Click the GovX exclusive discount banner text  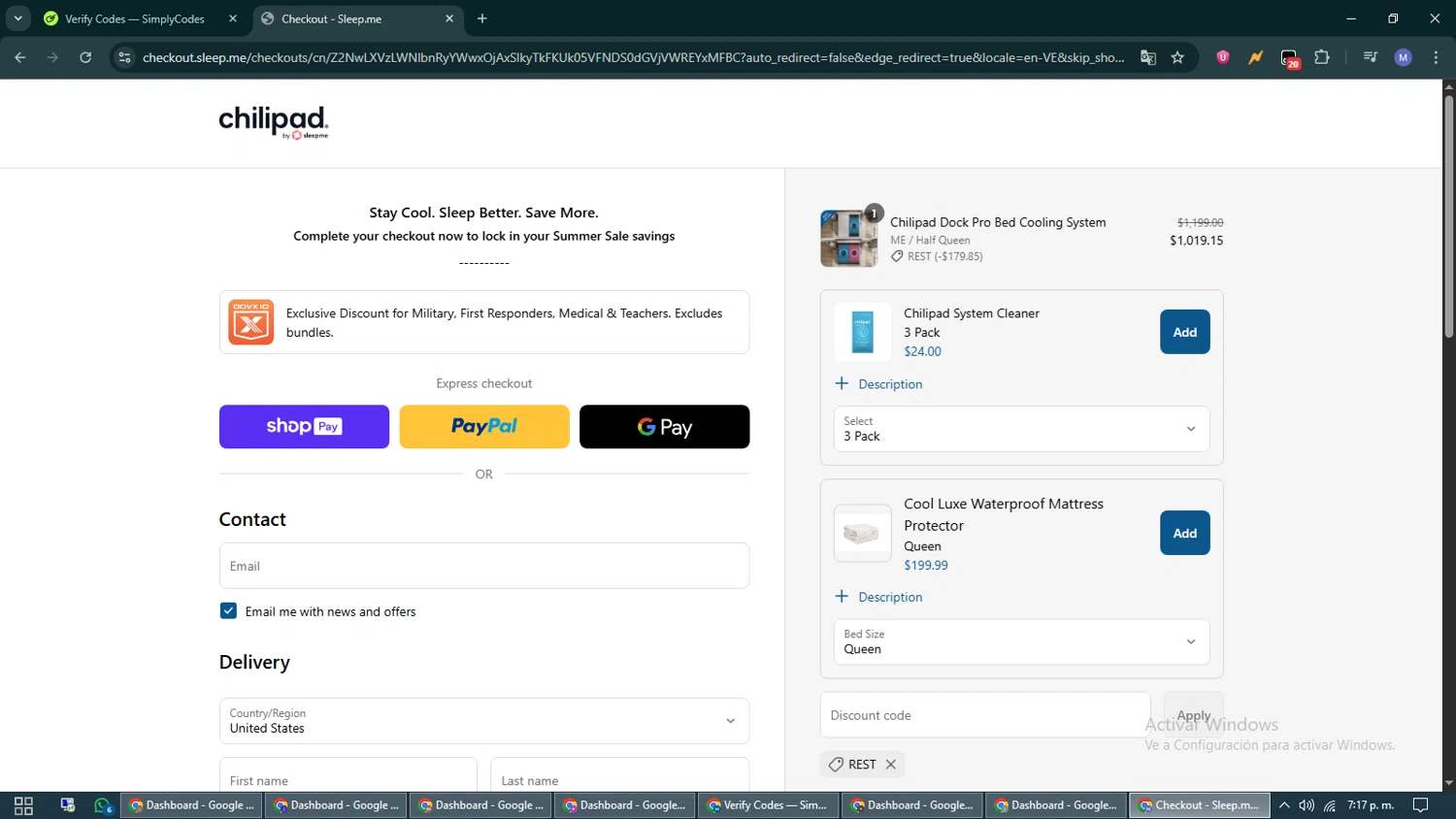(504, 322)
